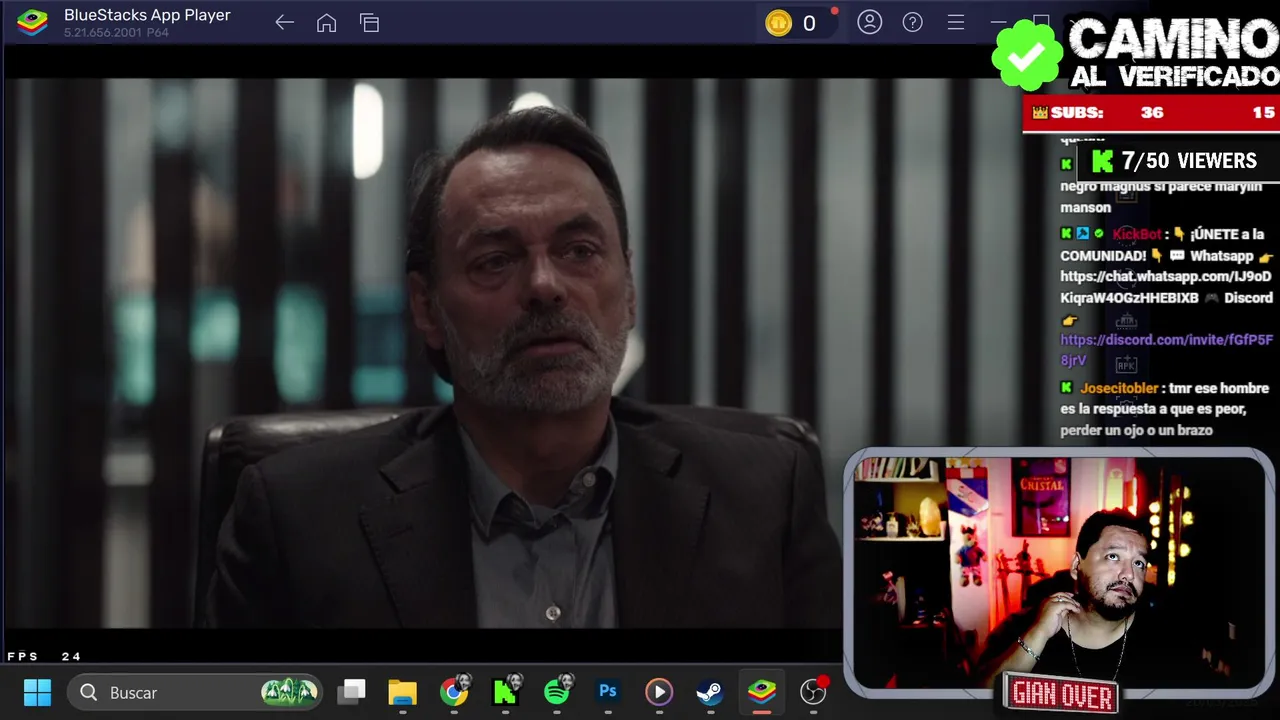Open the BlueStacks help question mark
The image size is (1280, 720).
pos(912,22)
